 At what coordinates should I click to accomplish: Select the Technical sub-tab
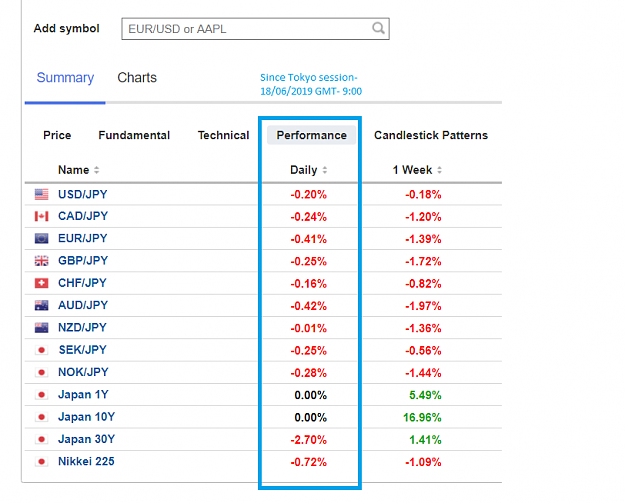[223, 135]
